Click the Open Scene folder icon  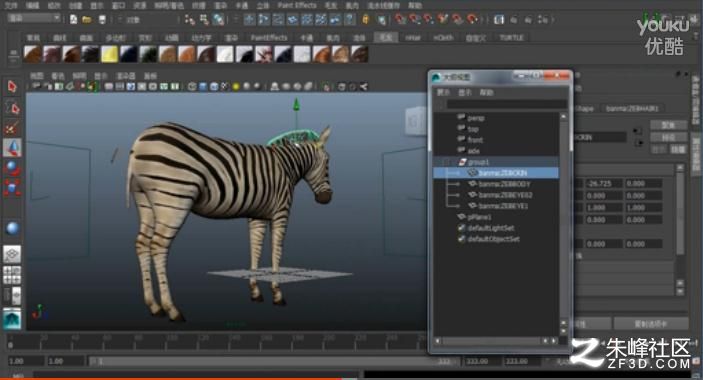[x=87, y=19]
